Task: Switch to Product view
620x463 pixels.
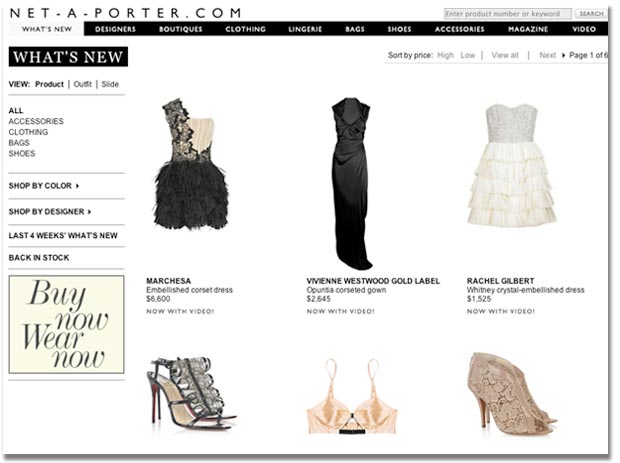Action: pos(49,84)
